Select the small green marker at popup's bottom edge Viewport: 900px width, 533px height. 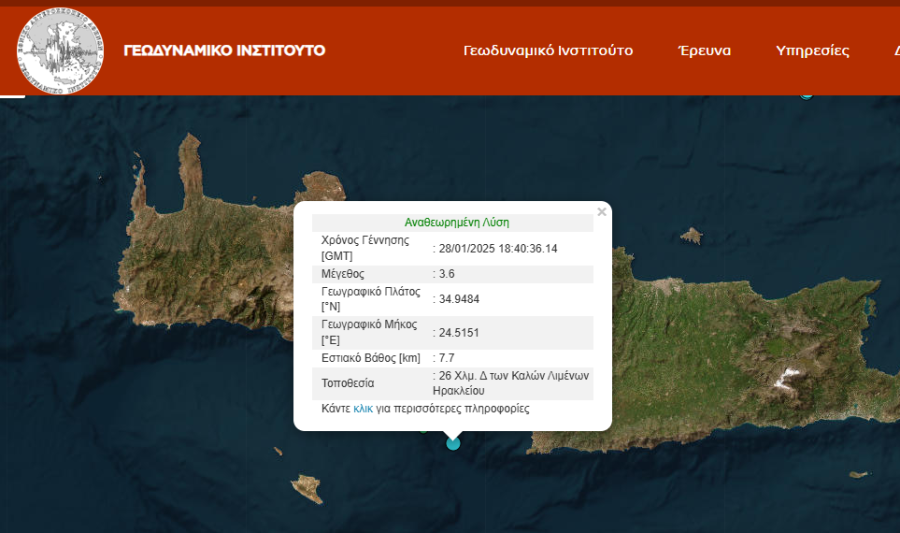click(424, 430)
